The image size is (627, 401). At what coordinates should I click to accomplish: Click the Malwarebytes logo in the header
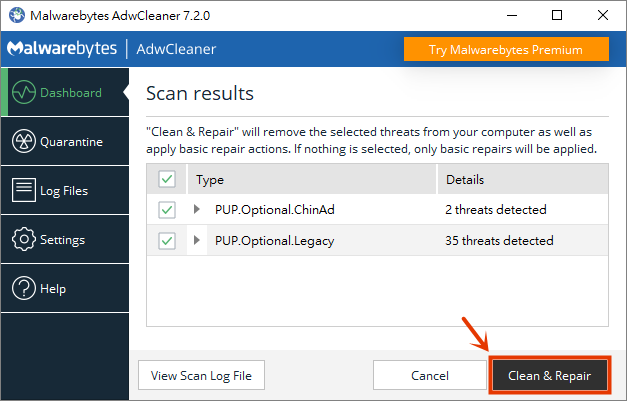pos(62,48)
